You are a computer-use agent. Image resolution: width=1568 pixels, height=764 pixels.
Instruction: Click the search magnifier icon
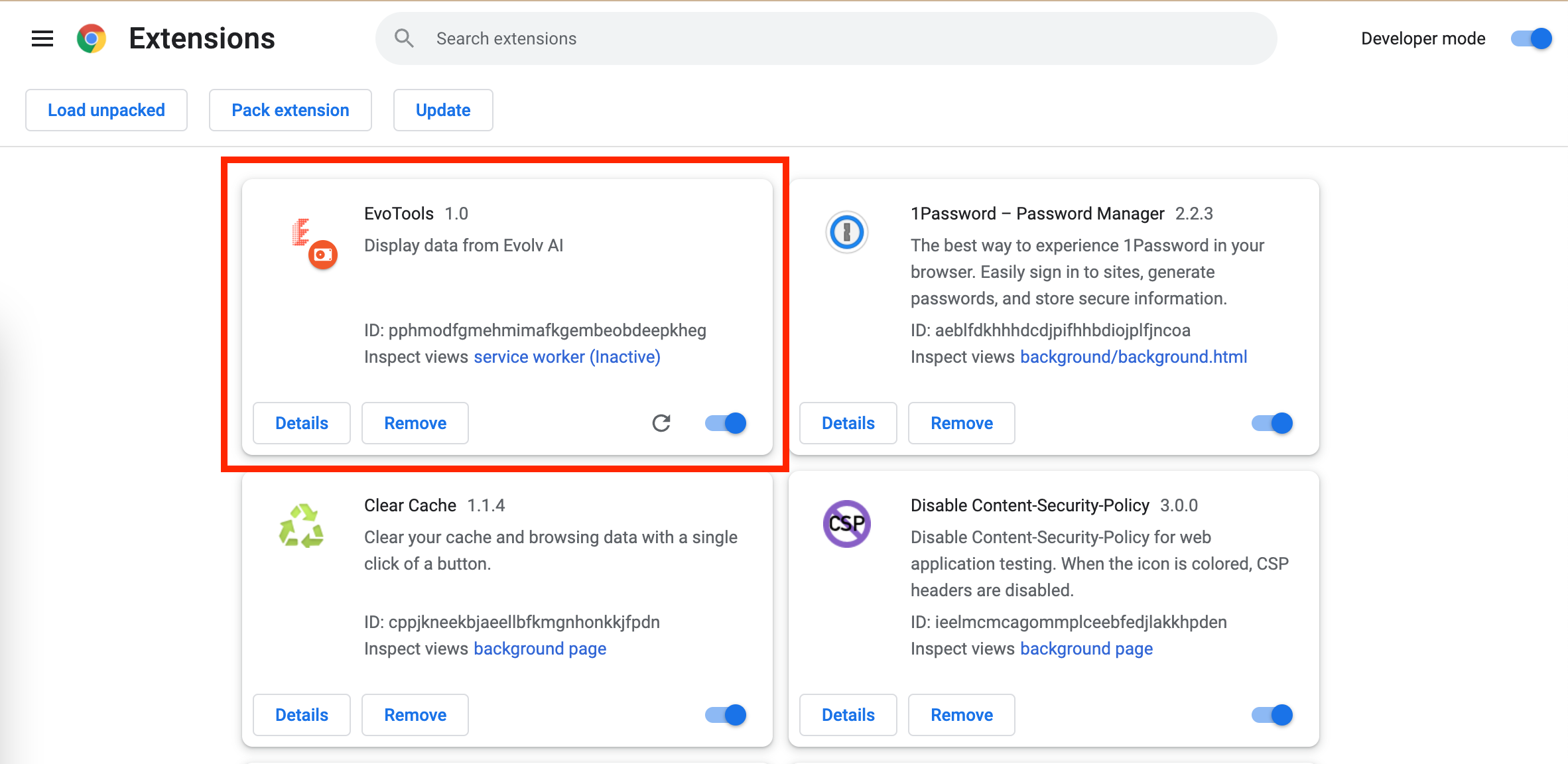click(404, 38)
